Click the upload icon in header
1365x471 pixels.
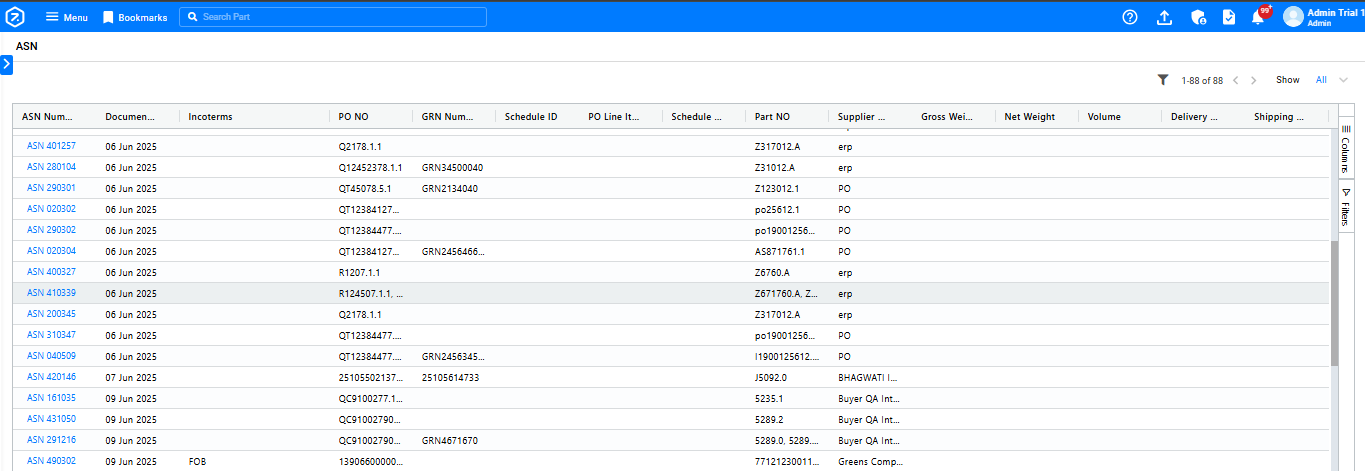pyautogui.click(x=1164, y=17)
